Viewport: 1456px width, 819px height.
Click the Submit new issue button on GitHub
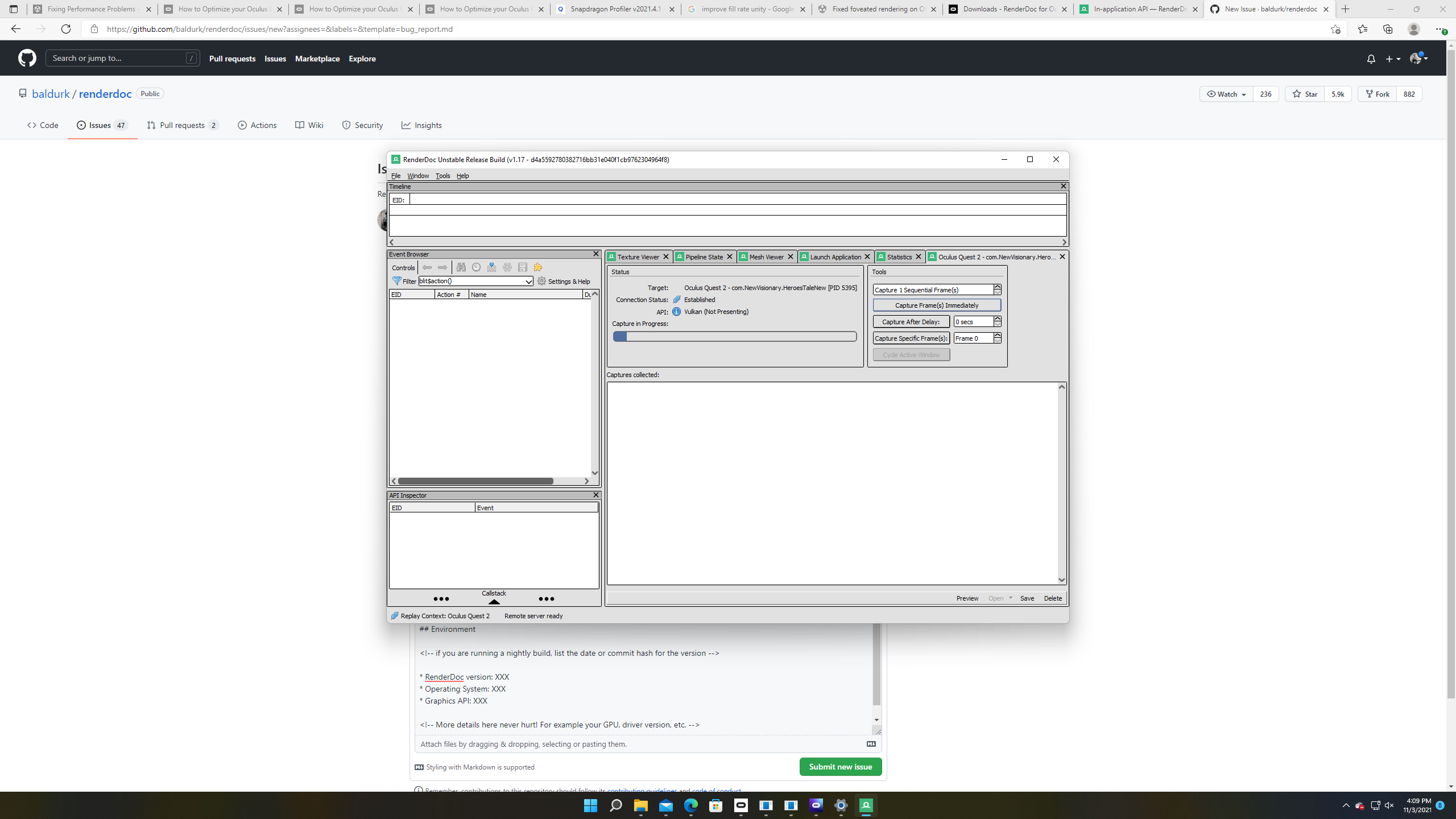coord(841,767)
